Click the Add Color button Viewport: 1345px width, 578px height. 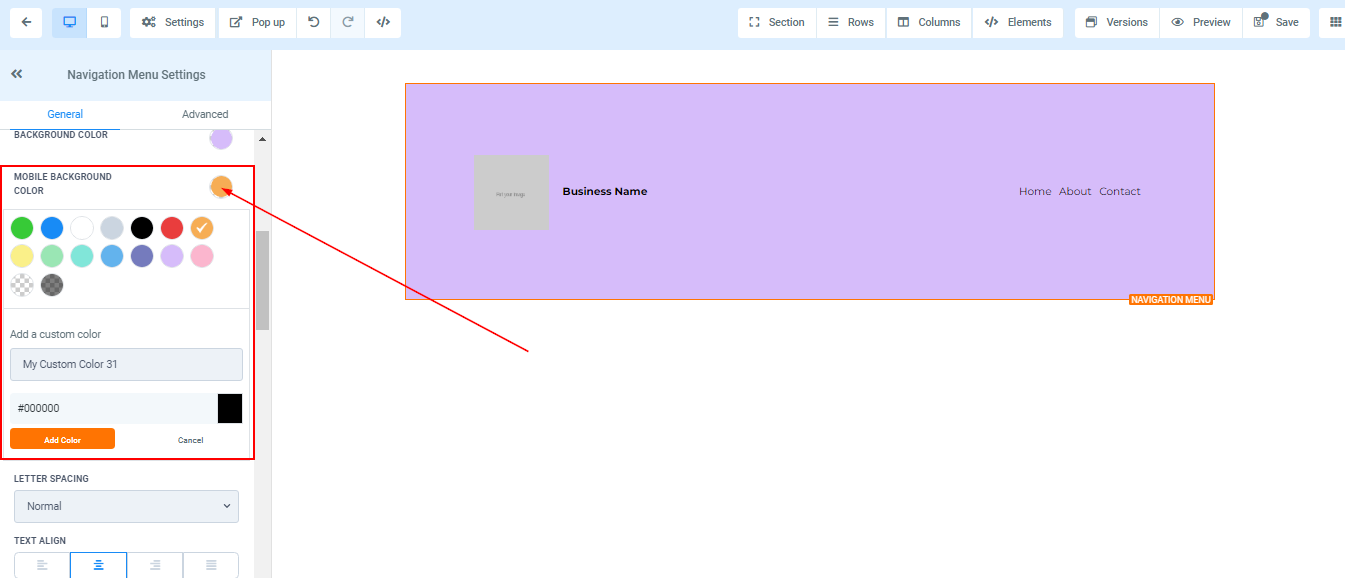pyautogui.click(x=62, y=439)
